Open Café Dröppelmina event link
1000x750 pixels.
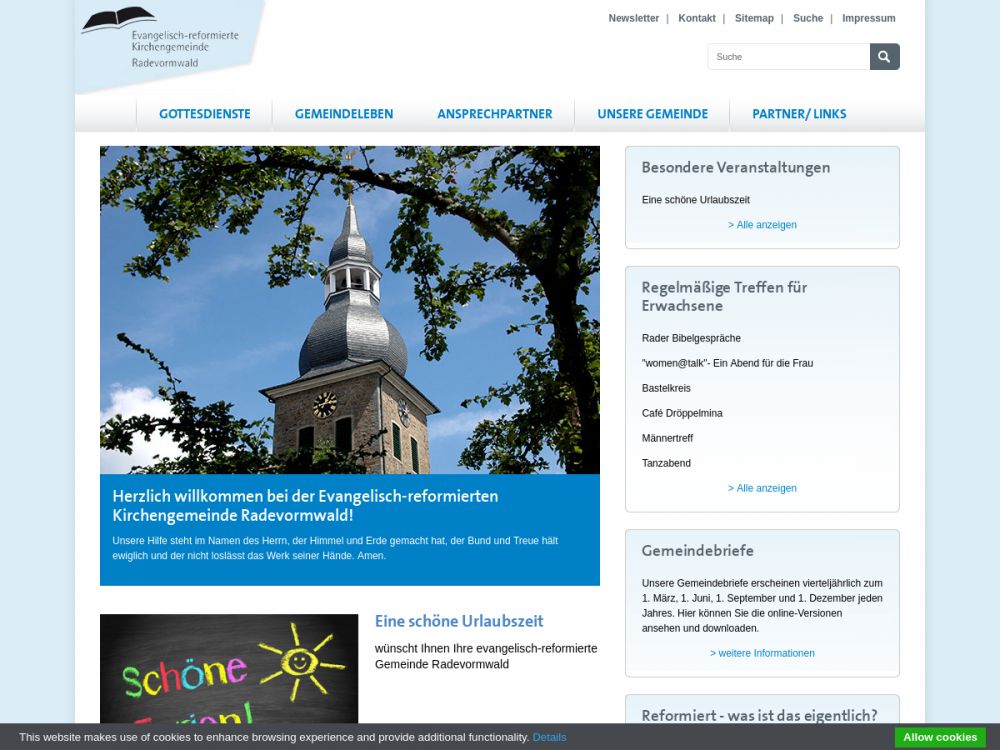tap(682, 413)
